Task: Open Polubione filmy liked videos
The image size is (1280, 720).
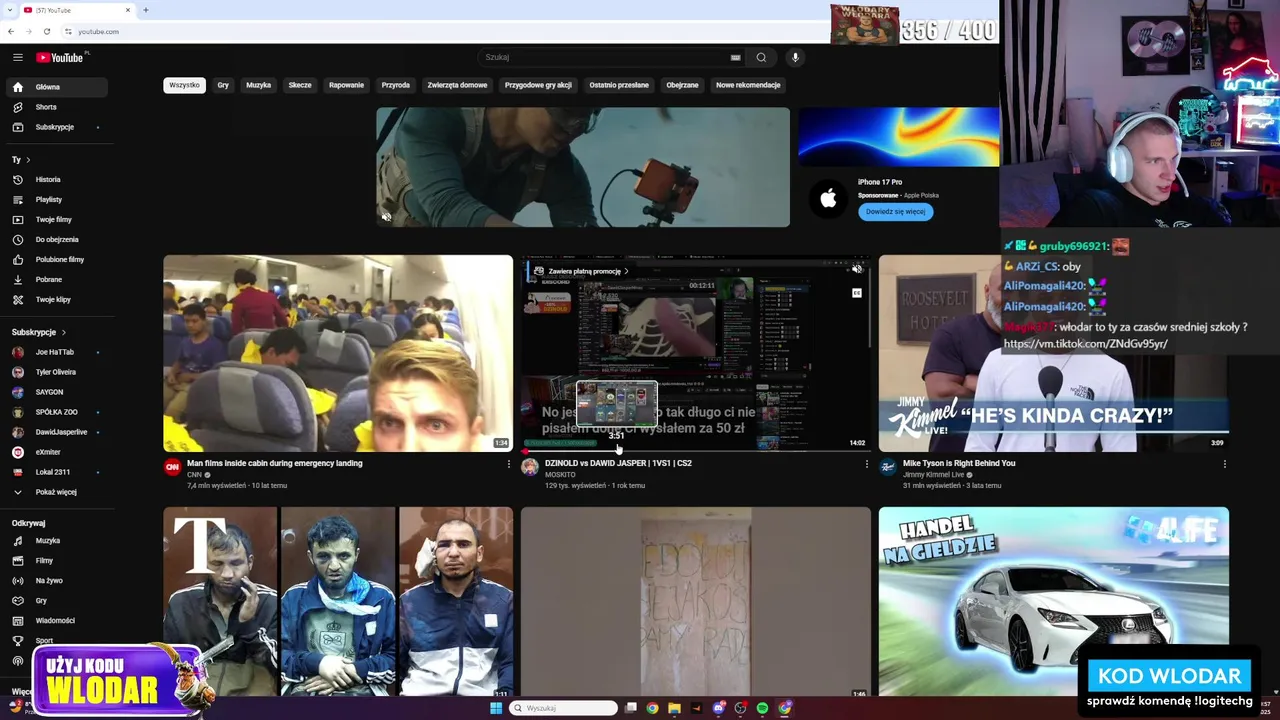Action: tap(56, 260)
